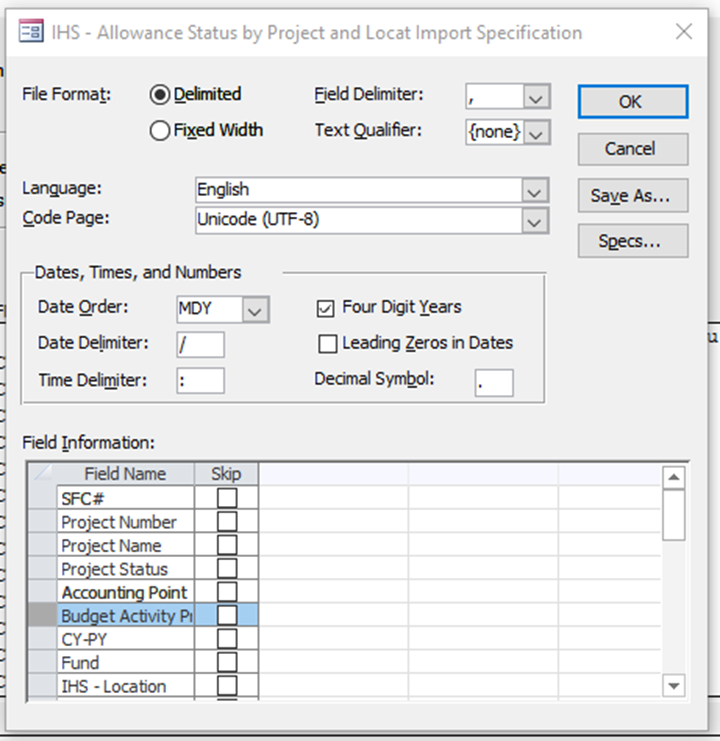Open the Language dropdown list
Image resolution: width=720 pixels, height=741 pixels.
coord(535,190)
